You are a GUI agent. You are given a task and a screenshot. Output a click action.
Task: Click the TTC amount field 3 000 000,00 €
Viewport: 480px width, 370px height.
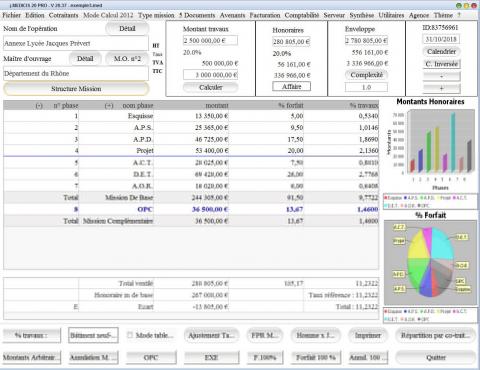(210, 75)
